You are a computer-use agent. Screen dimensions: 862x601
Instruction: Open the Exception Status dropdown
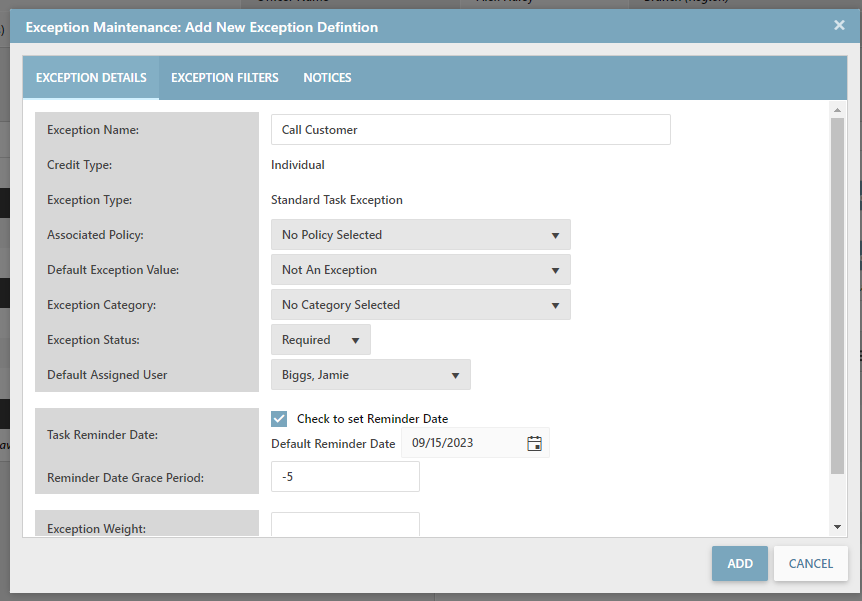320,340
